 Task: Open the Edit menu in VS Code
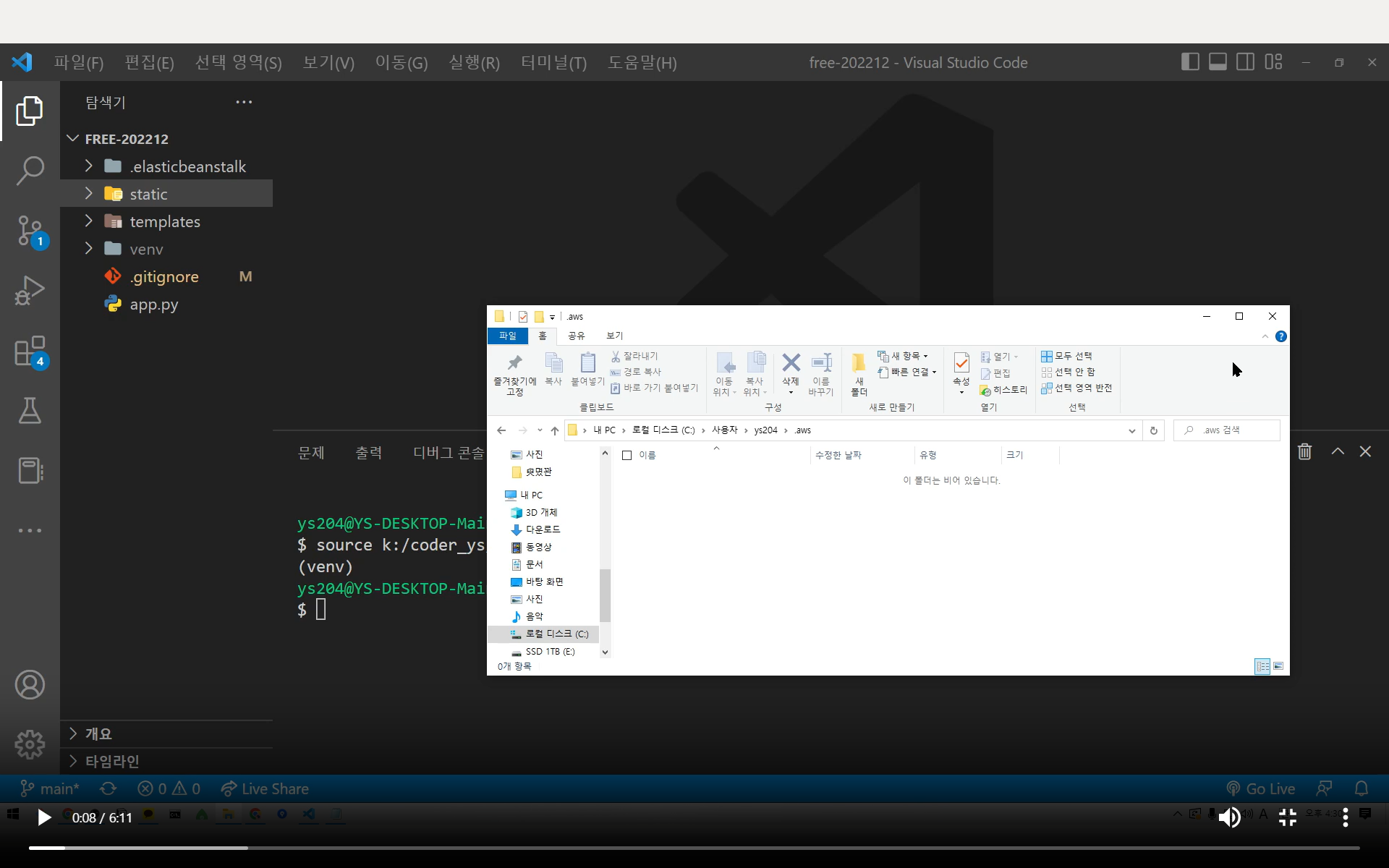click(149, 62)
